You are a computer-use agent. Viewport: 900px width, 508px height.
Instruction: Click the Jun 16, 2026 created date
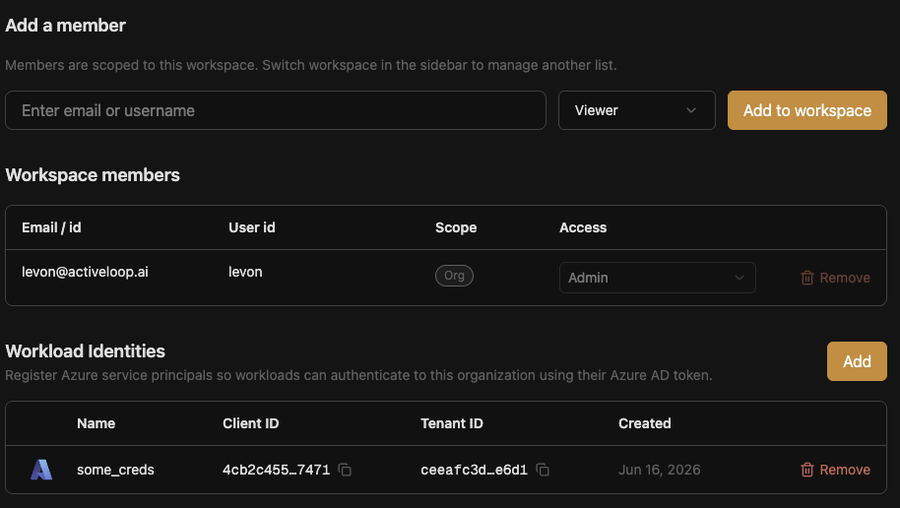pyautogui.click(x=659, y=470)
